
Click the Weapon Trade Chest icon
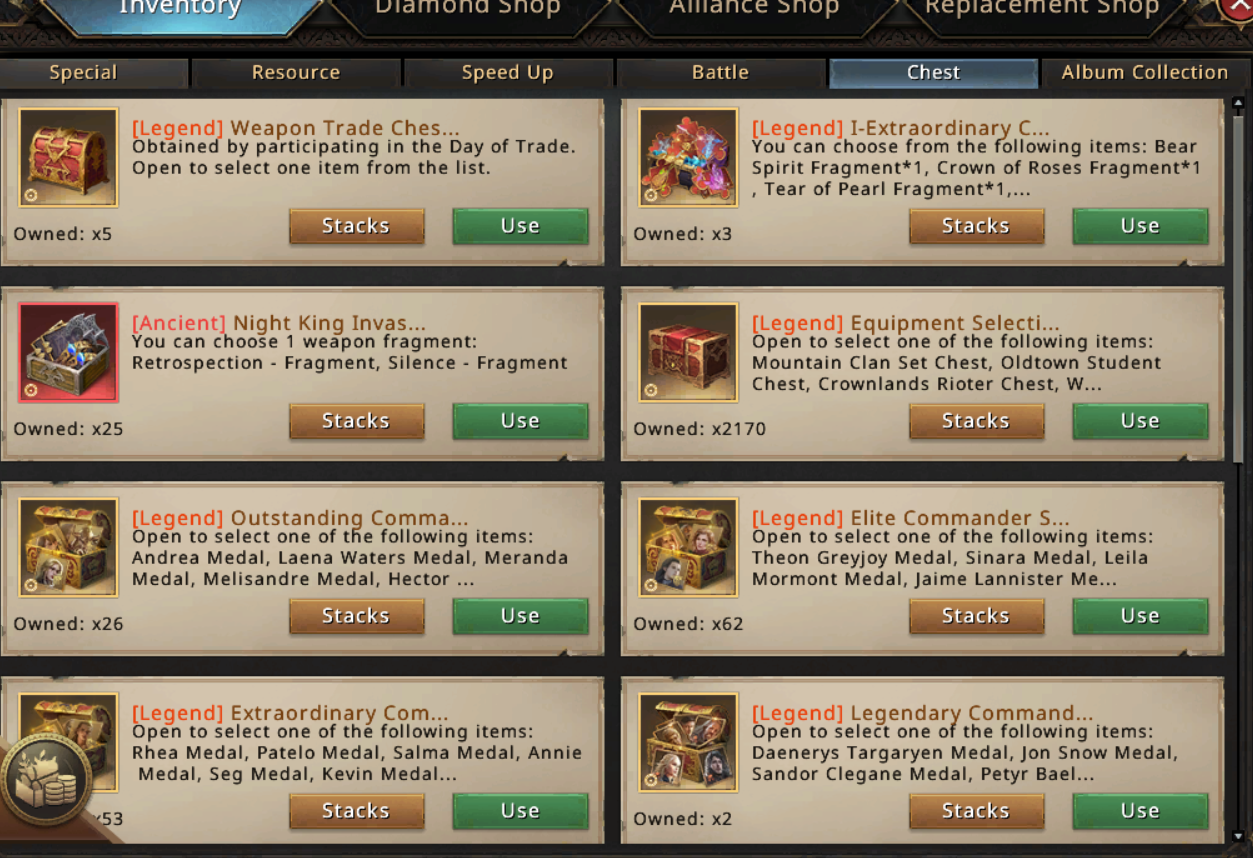click(68, 157)
